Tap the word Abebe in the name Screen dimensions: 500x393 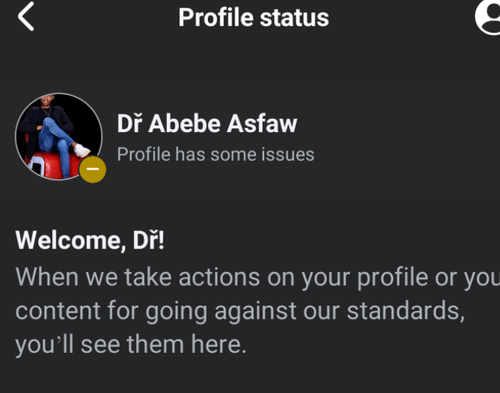[x=185, y=124]
